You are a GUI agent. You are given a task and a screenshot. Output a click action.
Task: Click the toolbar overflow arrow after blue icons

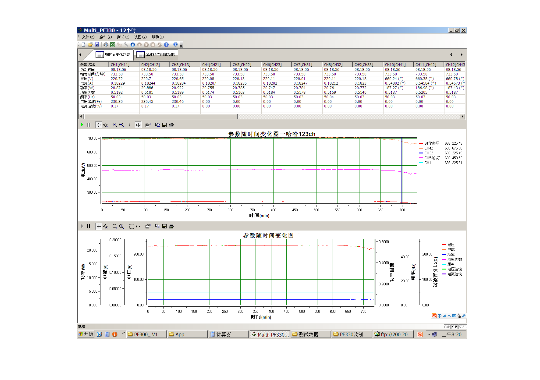tap(181, 45)
